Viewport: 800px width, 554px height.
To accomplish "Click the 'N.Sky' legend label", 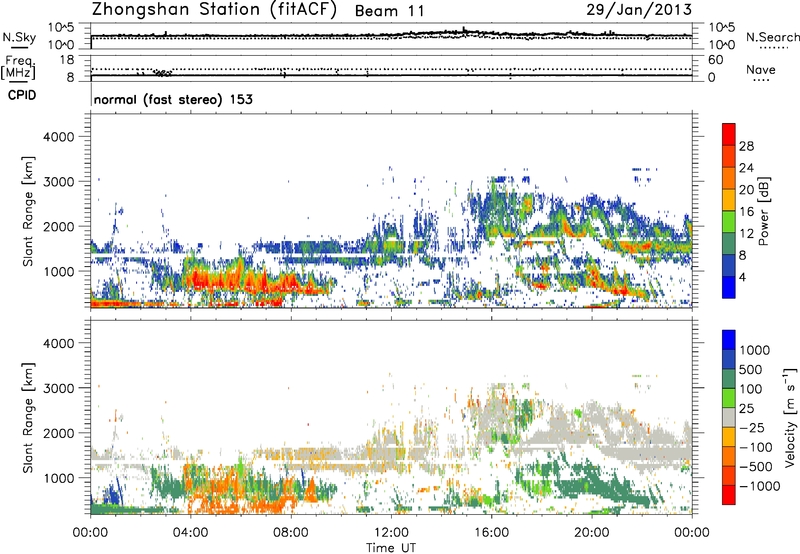I will click(x=19, y=37).
